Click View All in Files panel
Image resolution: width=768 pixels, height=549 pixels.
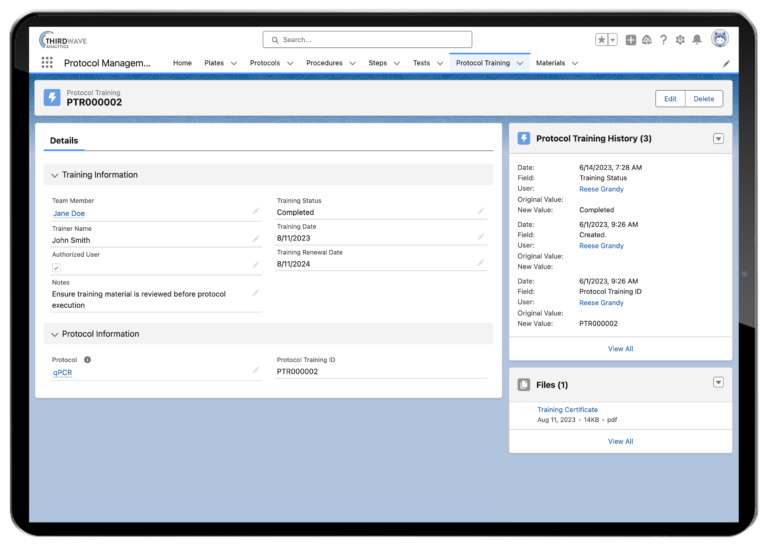(x=620, y=441)
